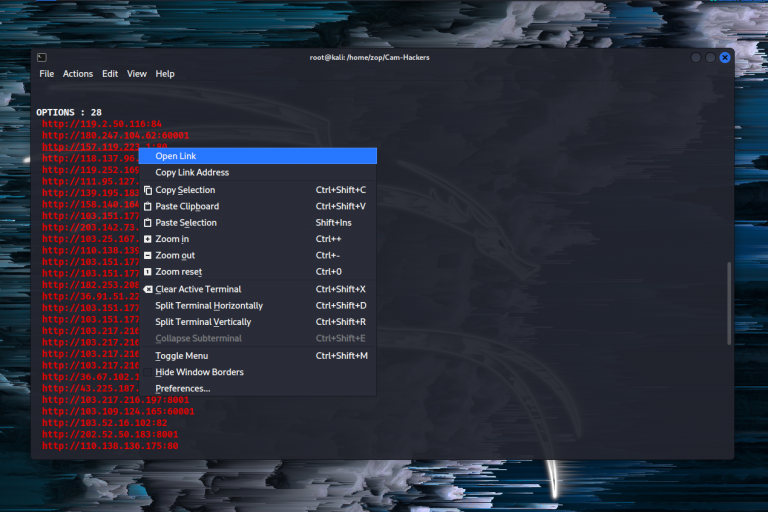Screen dimensions: 768x512
Task: Open the Edit menu in the menubar
Action: coord(110,74)
